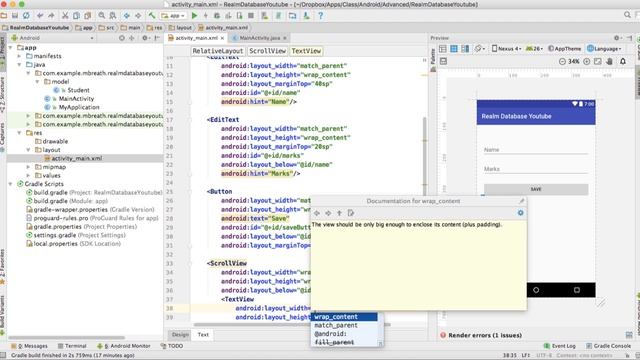640x360 pixels.
Task: Click the Find magnifier icon
Action: pyautogui.click(x=102, y=16)
